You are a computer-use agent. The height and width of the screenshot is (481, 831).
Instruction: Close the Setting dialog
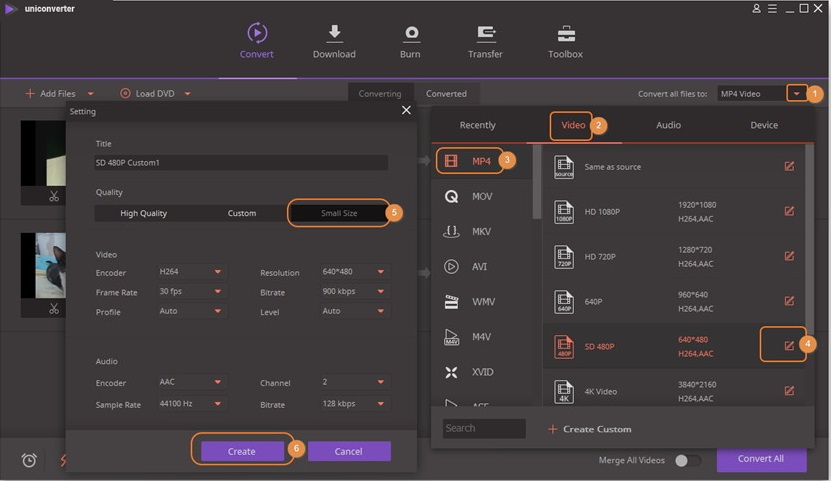[x=406, y=110]
